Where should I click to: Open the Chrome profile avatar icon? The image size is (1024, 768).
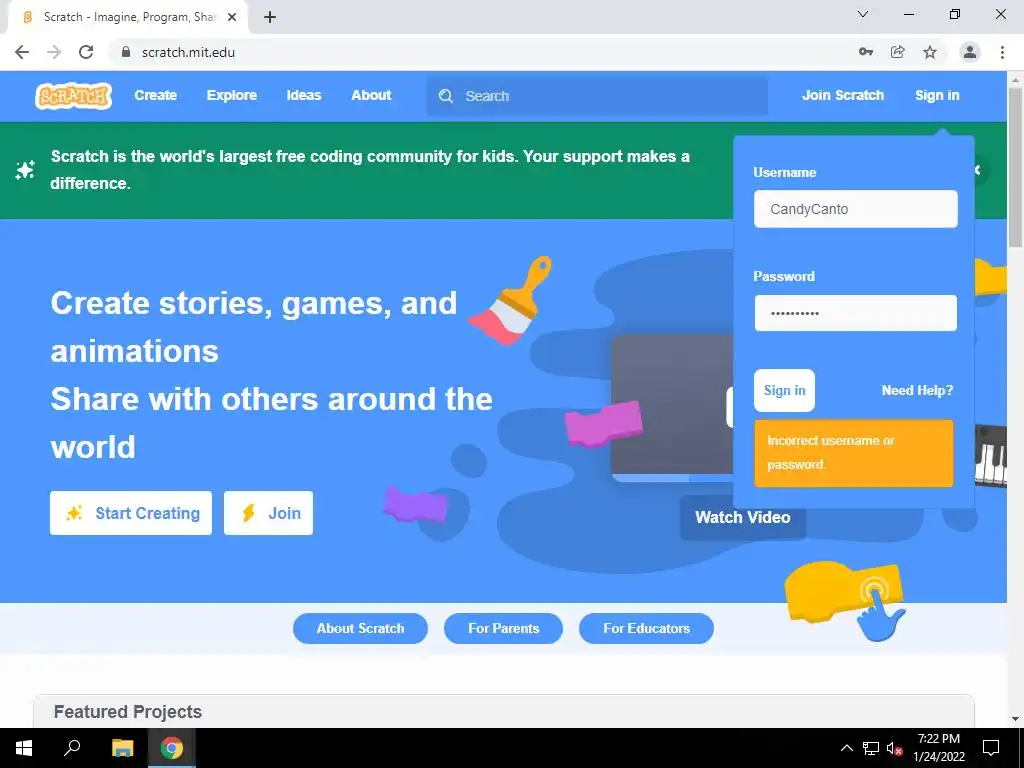(x=970, y=52)
